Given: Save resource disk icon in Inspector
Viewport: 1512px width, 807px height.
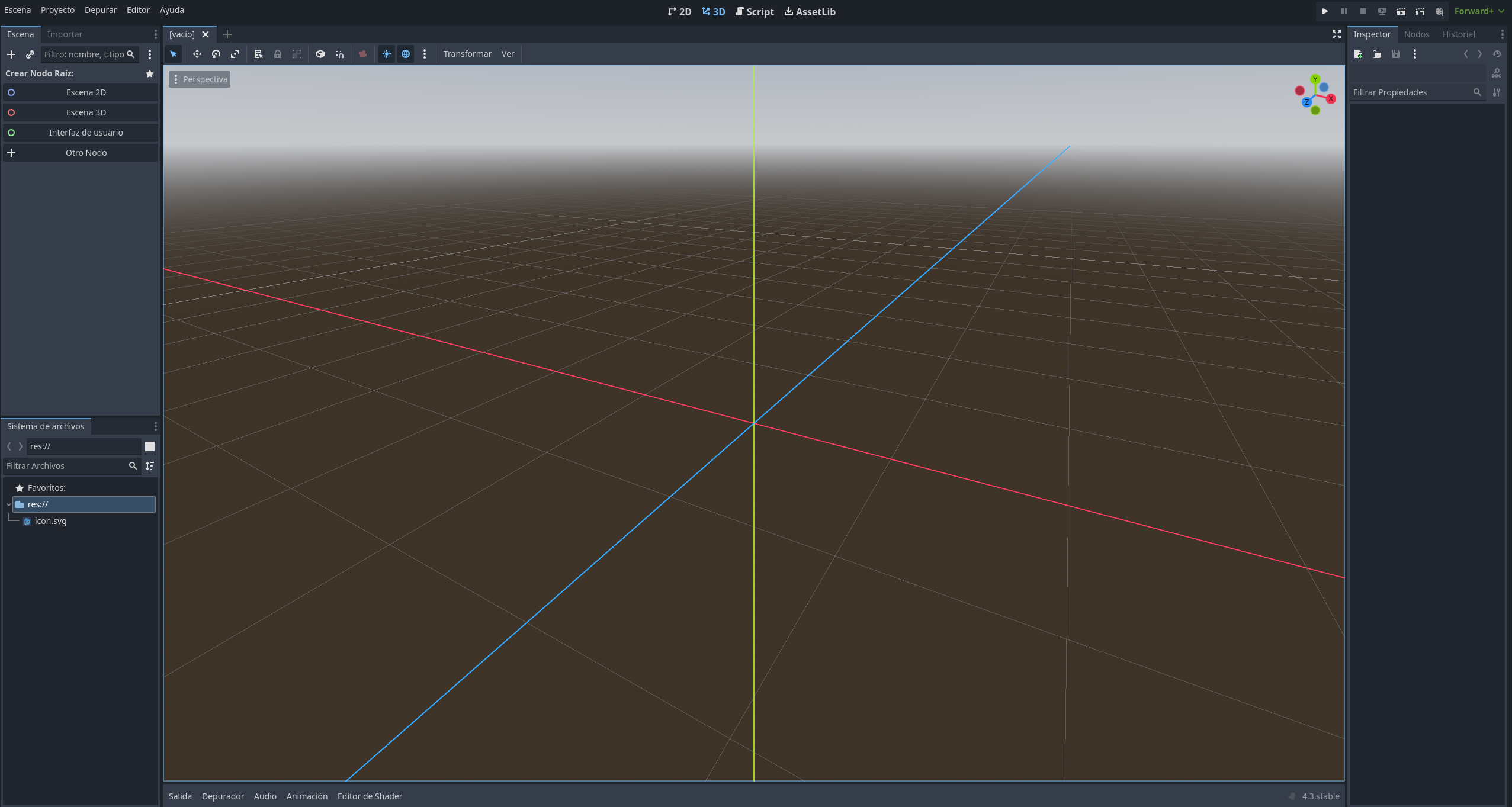Looking at the screenshot, I should click(1397, 54).
